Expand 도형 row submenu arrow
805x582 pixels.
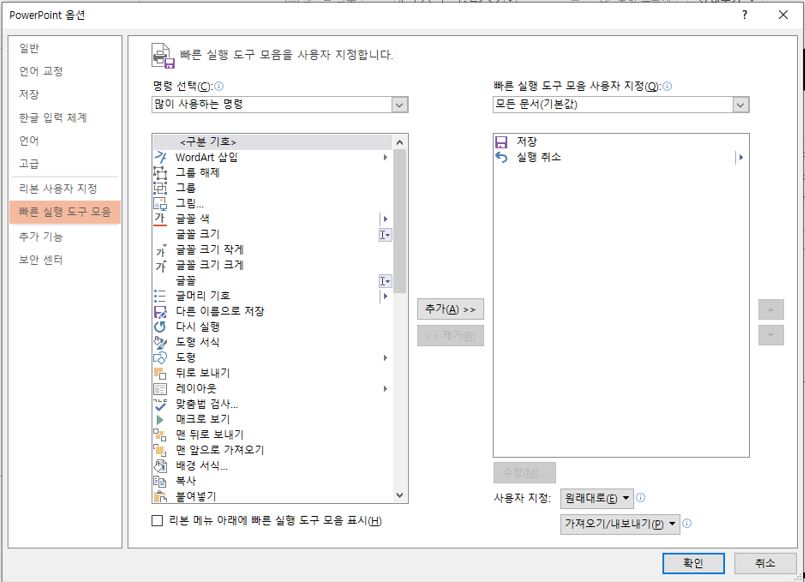(x=385, y=357)
